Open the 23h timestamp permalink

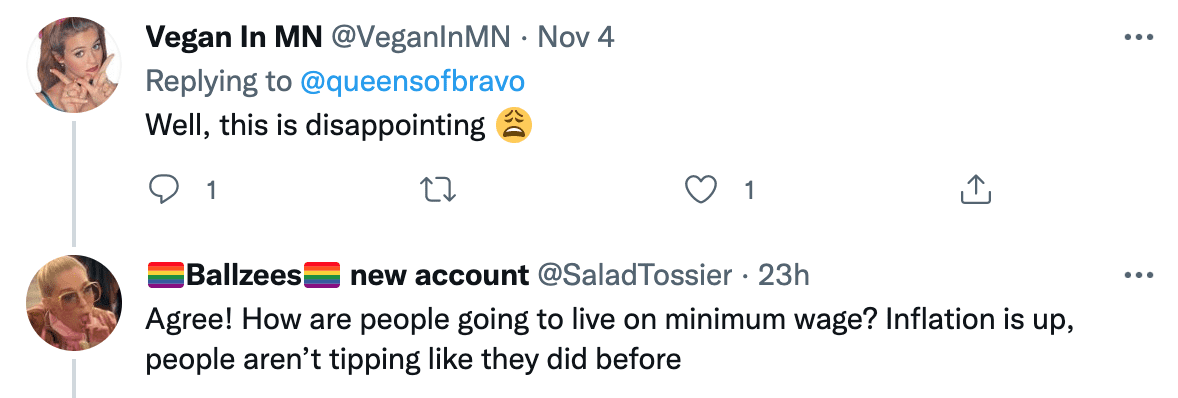click(783, 276)
